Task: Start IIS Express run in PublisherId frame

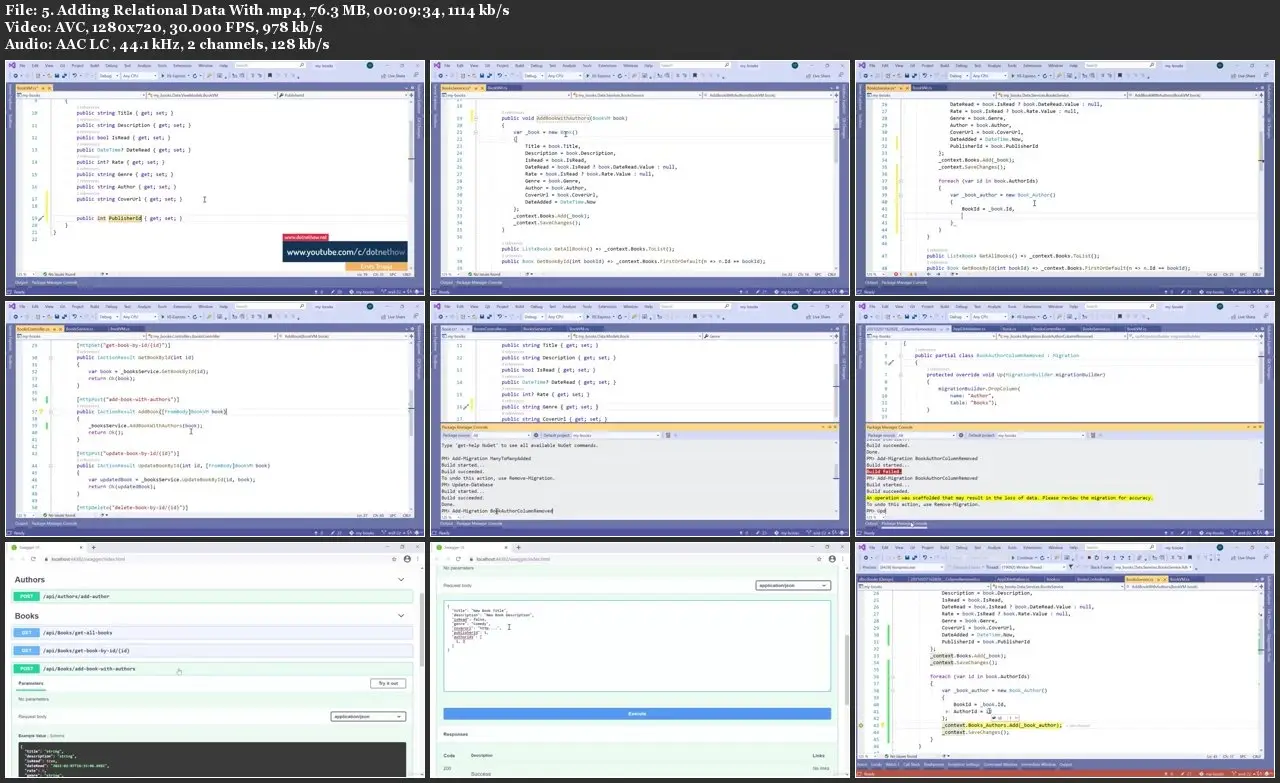Action: (x=174, y=75)
